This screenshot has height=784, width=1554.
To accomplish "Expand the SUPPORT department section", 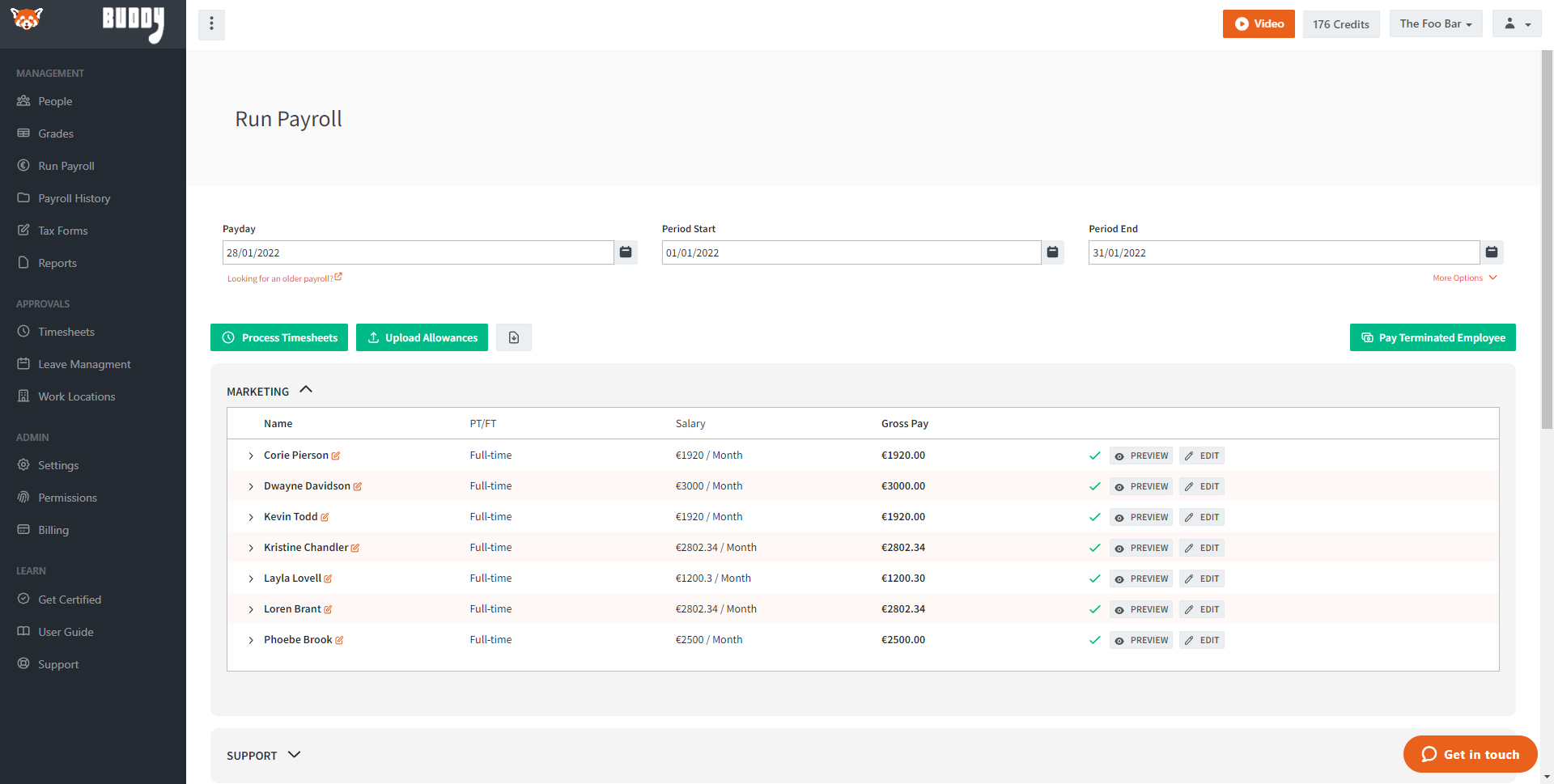I will (x=294, y=754).
